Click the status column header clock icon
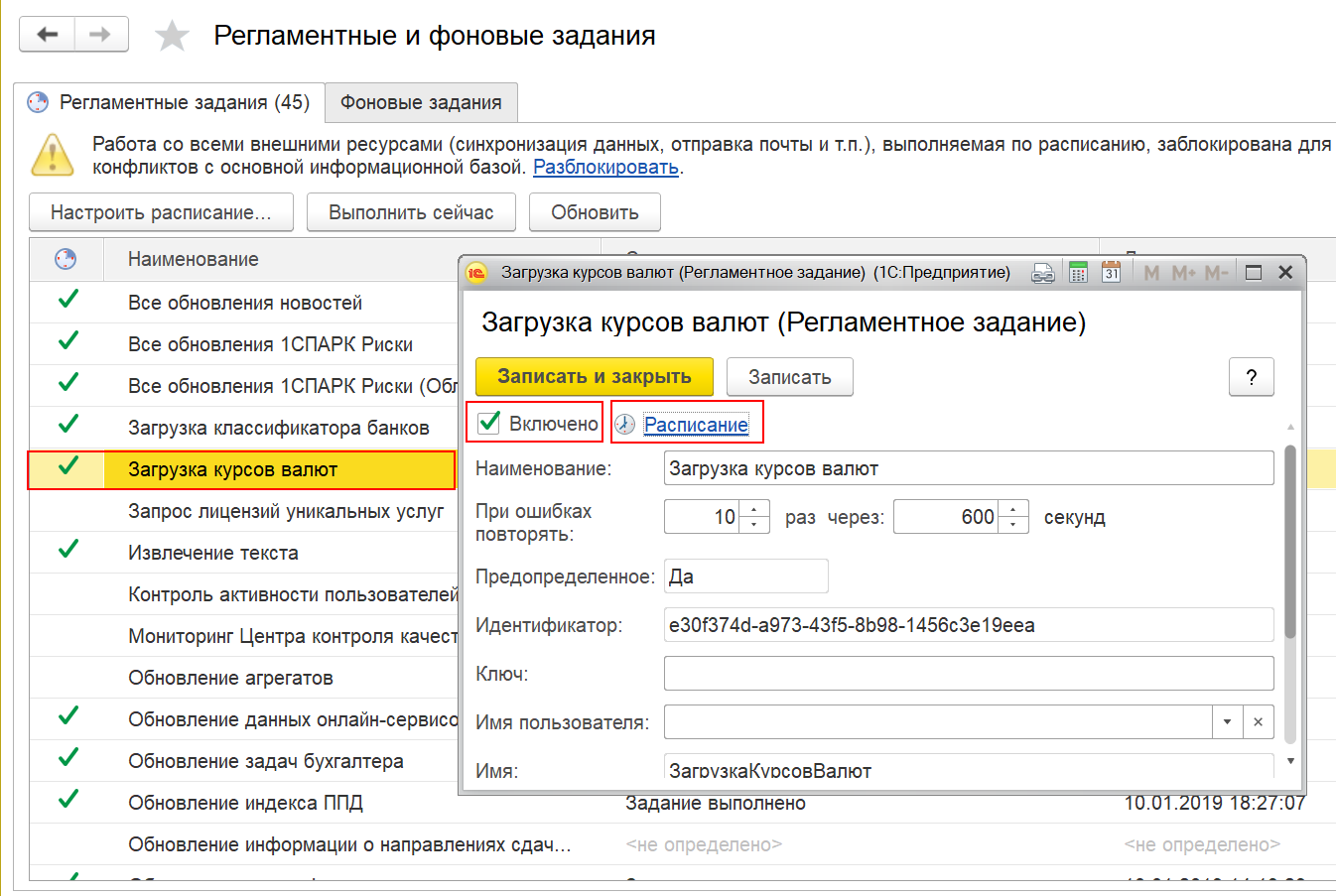1336x896 pixels. coord(66,259)
